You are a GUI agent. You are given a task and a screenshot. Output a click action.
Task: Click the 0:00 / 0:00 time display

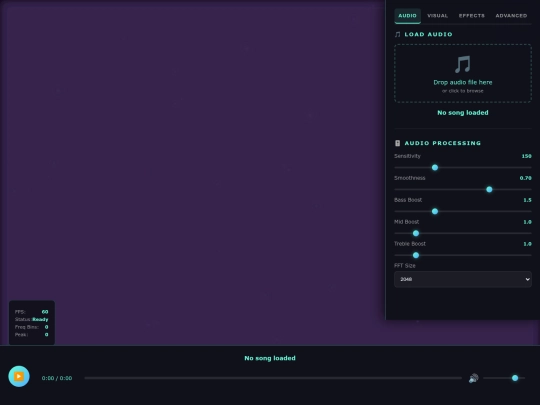57,378
